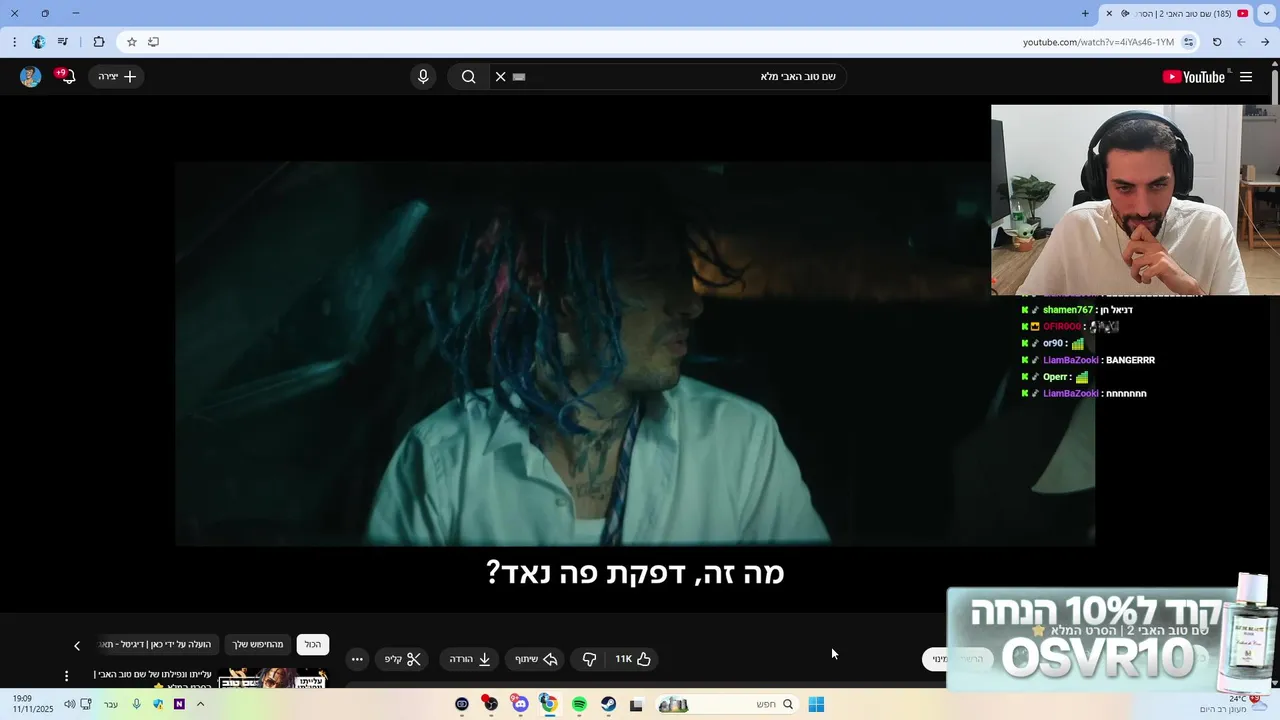Open OneNote tray icon

tap(179, 705)
